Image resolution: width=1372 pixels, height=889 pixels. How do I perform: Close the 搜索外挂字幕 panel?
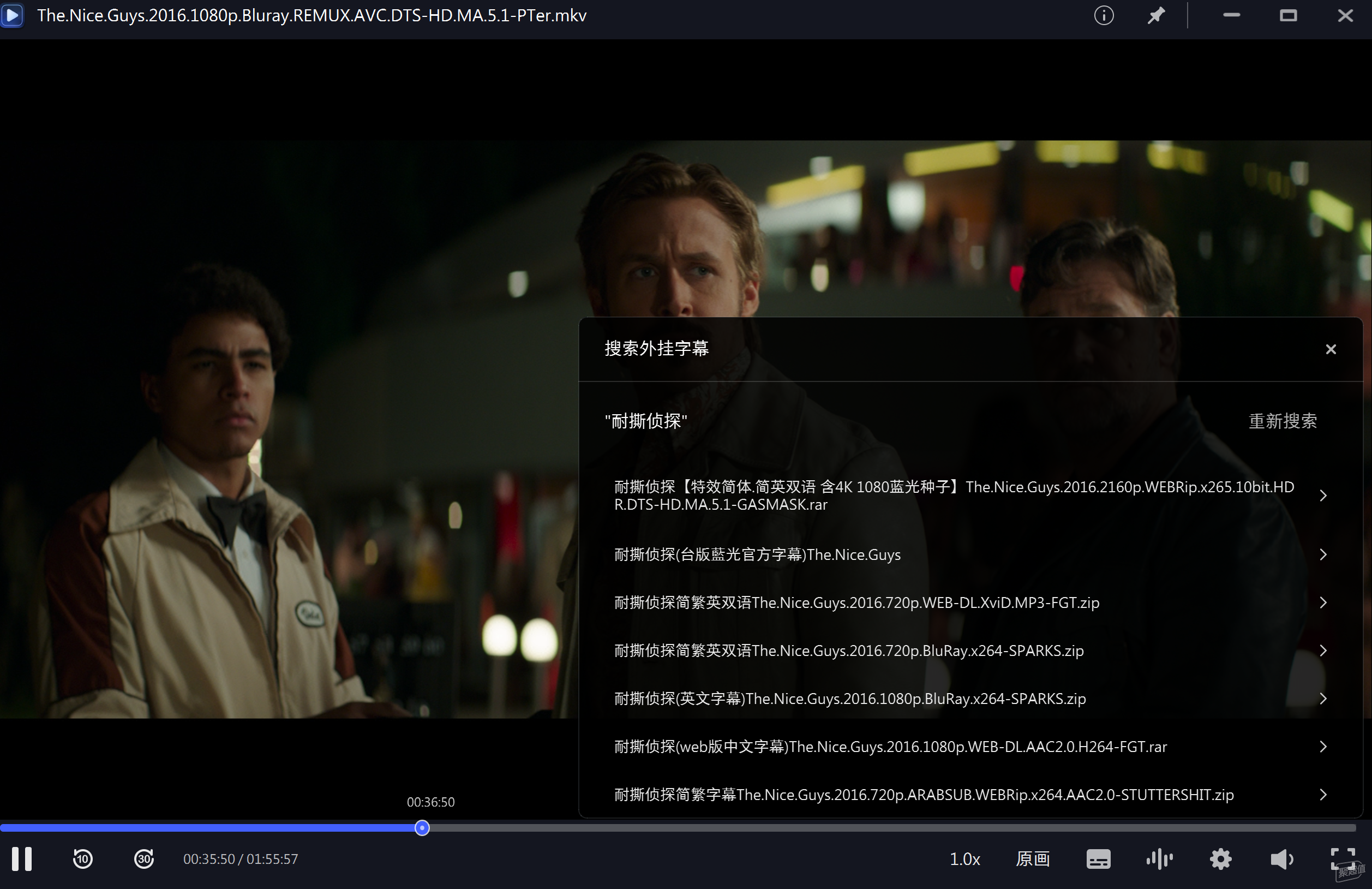(1331, 349)
